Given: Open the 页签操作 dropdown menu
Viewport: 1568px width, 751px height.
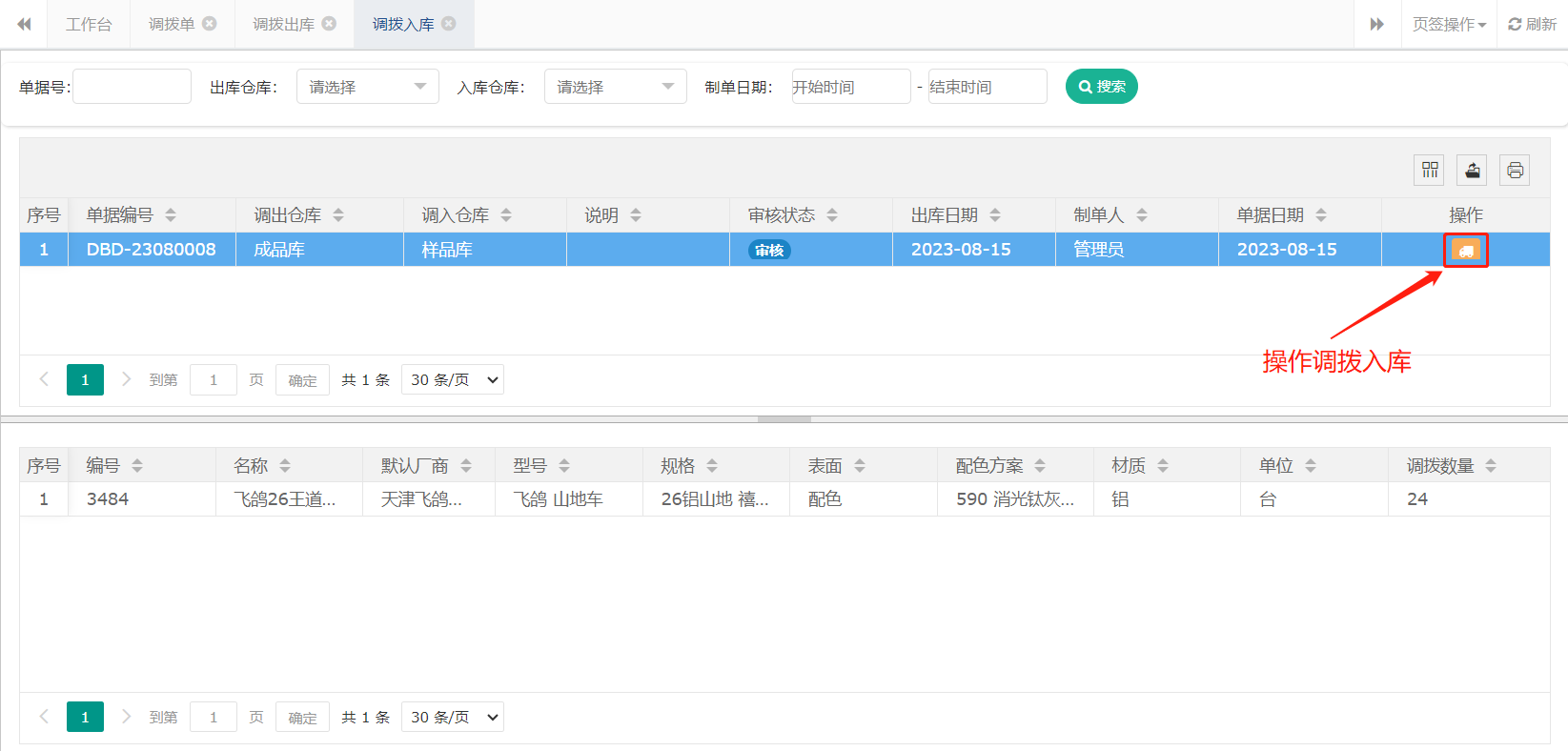Looking at the screenshot, I should coord(1449,25).
